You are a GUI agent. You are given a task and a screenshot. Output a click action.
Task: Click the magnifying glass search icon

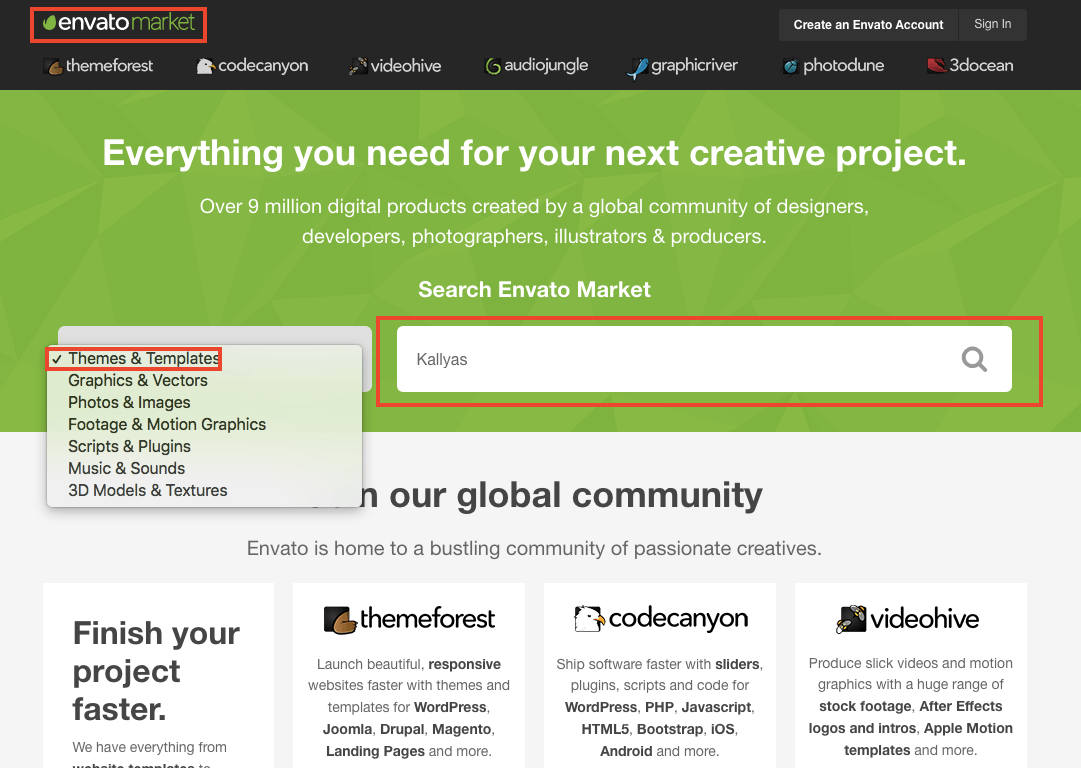[x=974, y=359]
